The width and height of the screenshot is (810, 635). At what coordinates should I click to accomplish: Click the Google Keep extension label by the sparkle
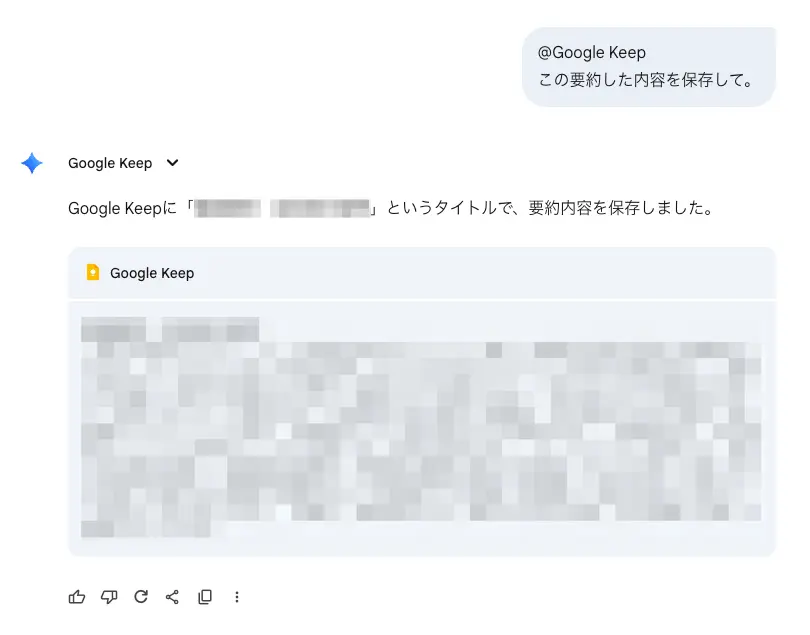[110, 163]
